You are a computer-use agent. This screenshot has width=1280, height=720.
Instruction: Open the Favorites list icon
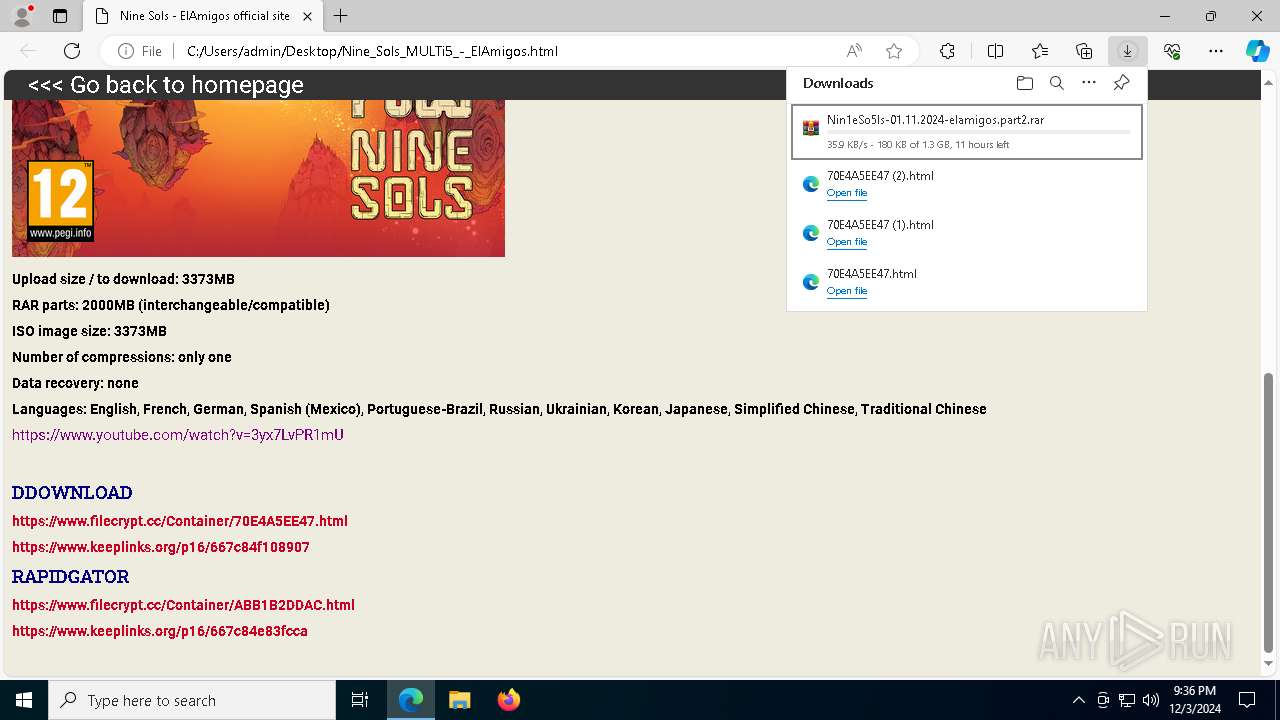1040,51
